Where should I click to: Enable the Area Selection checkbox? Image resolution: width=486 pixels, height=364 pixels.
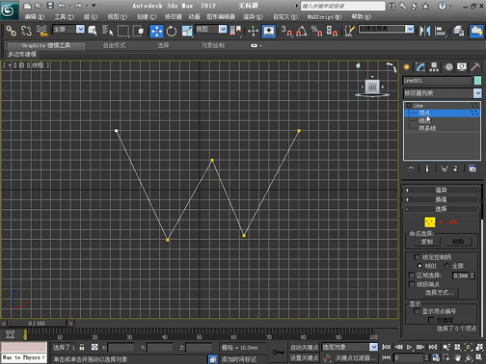pyautogui.click(x=412, y=275)
